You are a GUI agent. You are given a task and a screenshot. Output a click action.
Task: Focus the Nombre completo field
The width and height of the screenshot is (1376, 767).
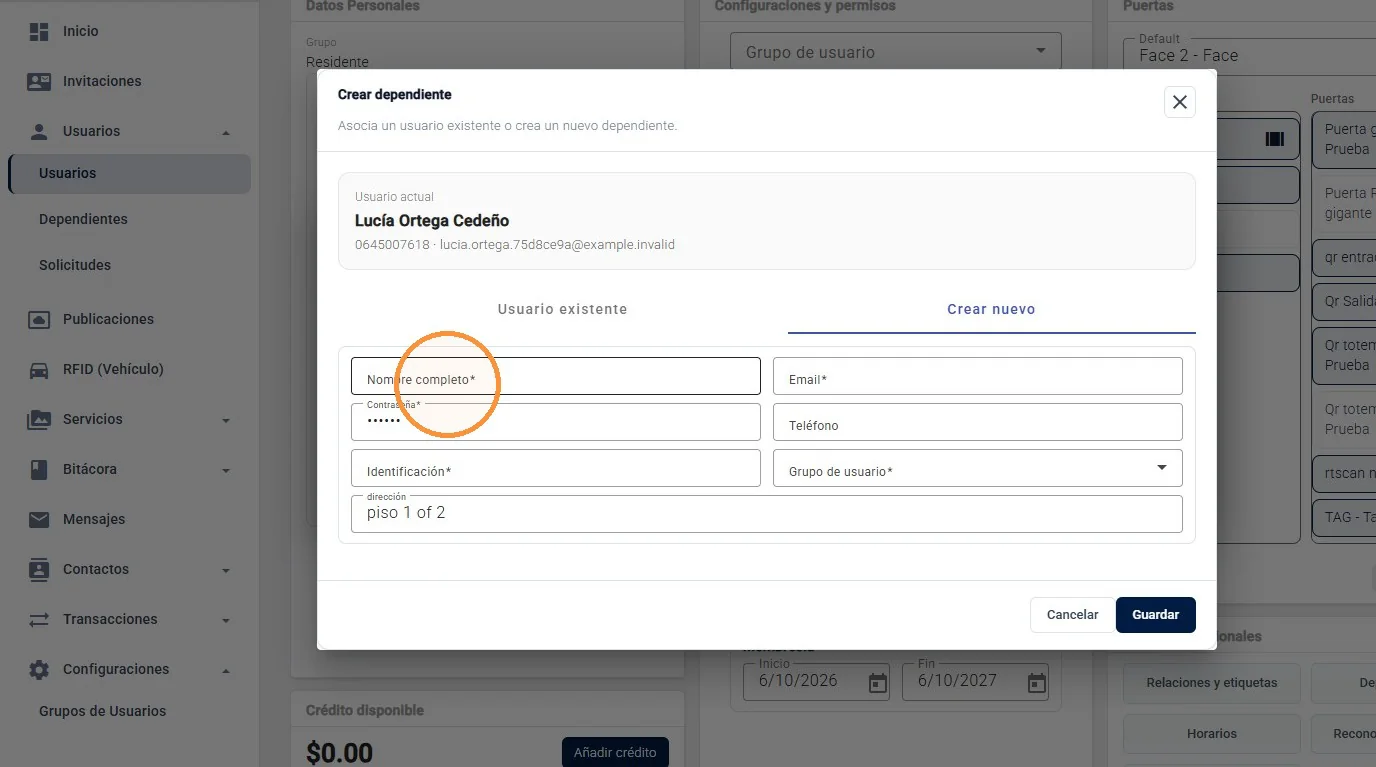[x=556, y=376]
